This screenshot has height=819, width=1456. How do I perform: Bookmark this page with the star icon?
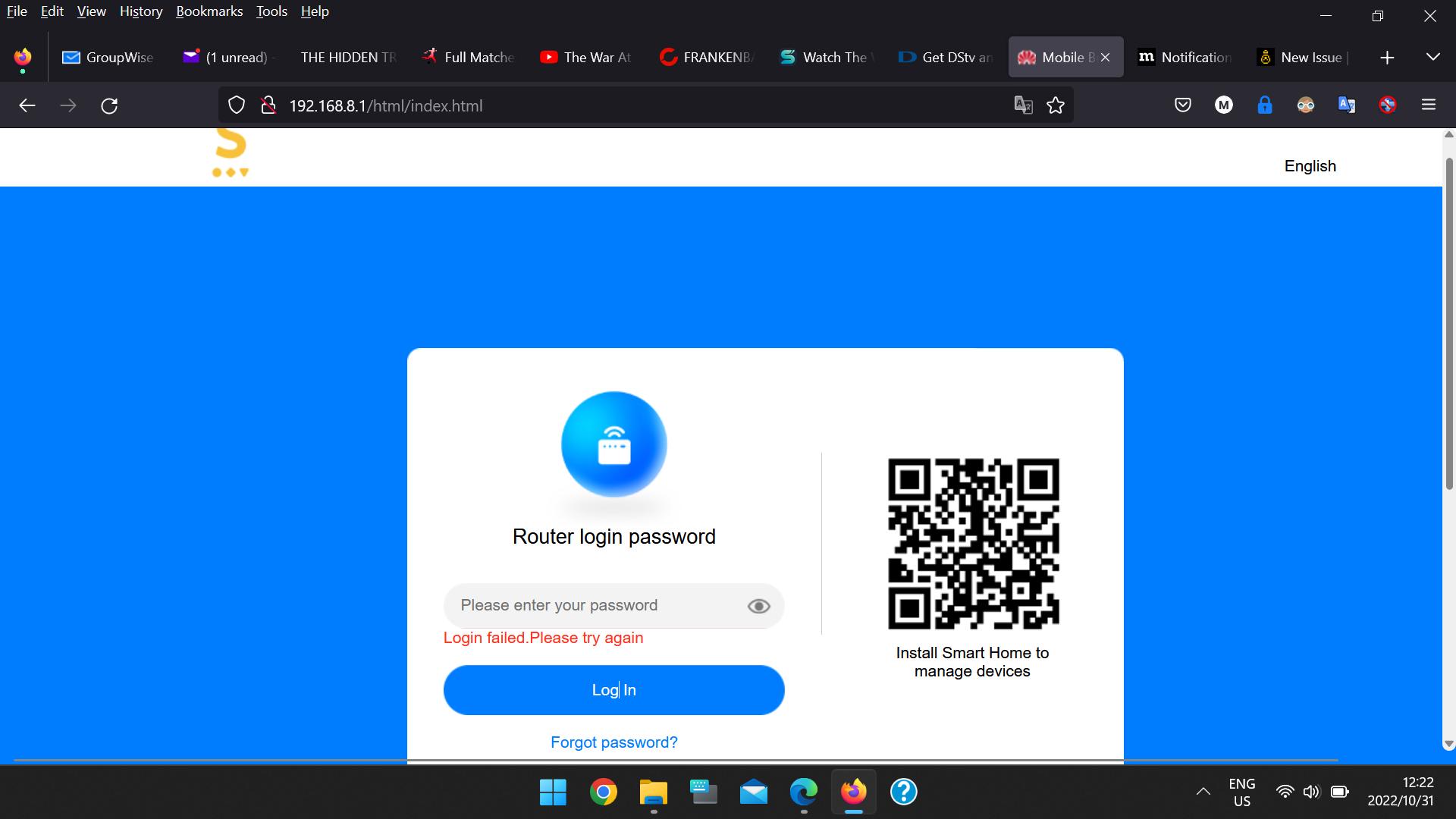pyautogui.click(x=1056, y=105)
